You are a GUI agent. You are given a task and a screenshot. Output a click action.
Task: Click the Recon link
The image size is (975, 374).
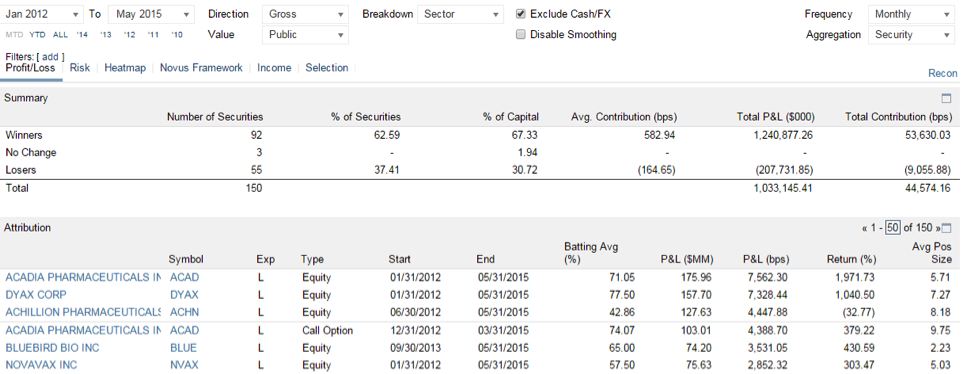[943, 73]
